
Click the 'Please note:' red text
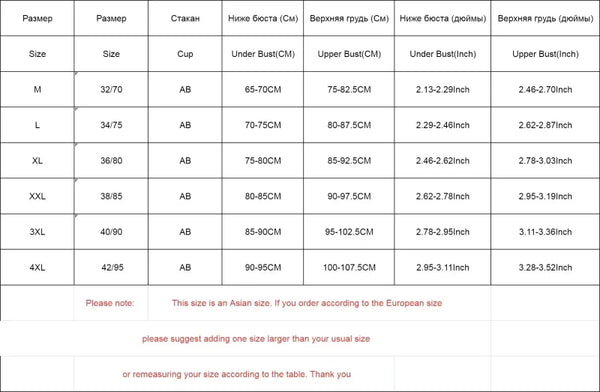pos(110,303)
